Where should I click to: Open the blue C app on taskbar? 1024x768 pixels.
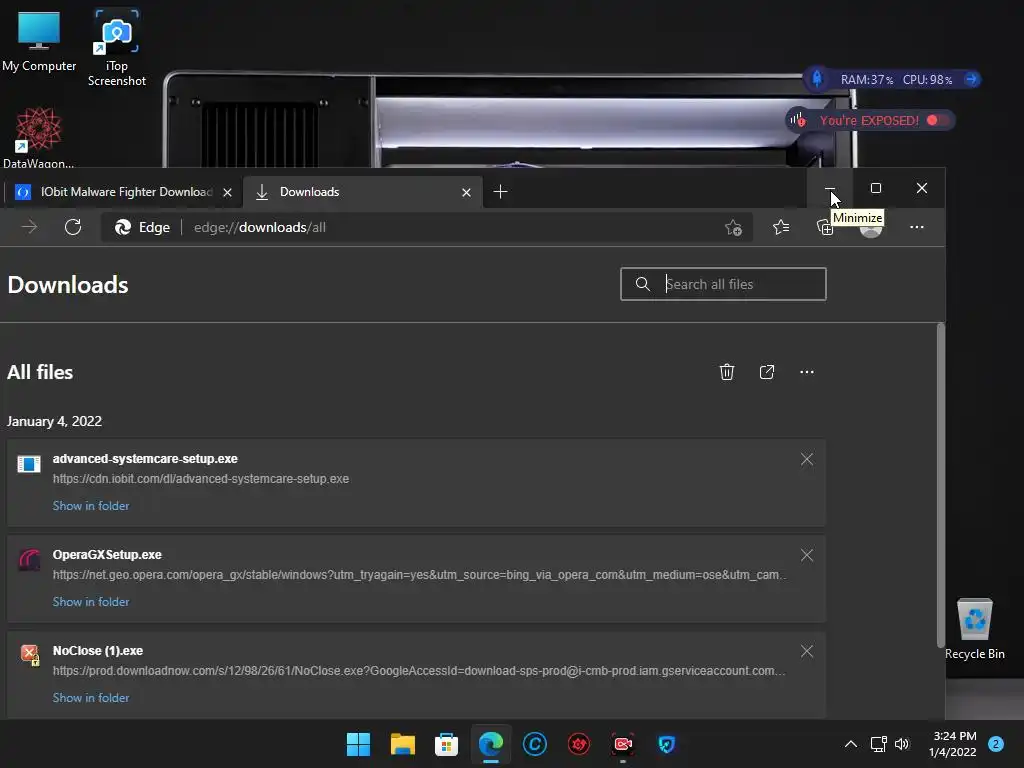pos(535,744)
